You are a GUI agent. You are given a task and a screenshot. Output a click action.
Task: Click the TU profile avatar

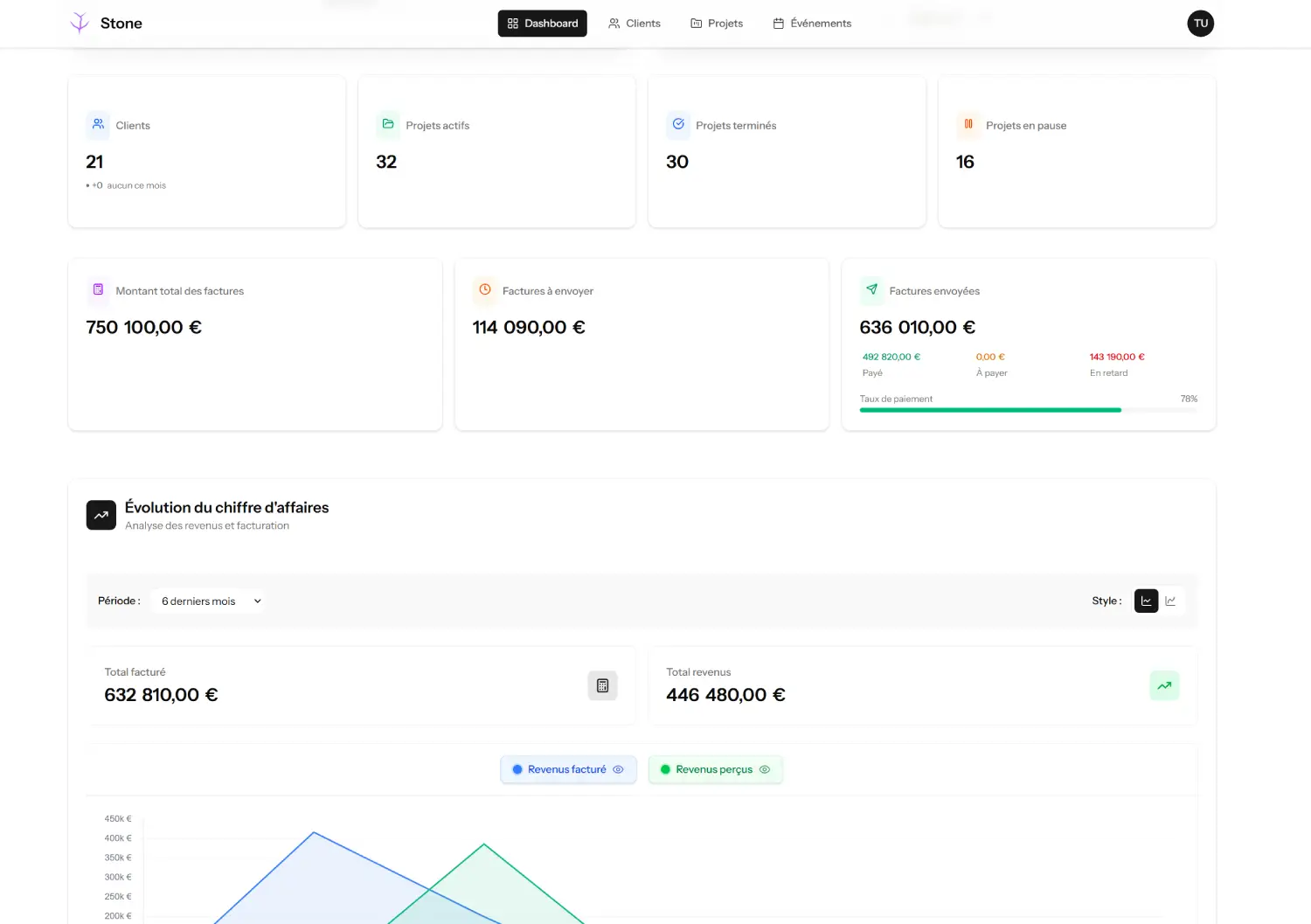(x=1200, y=24)
